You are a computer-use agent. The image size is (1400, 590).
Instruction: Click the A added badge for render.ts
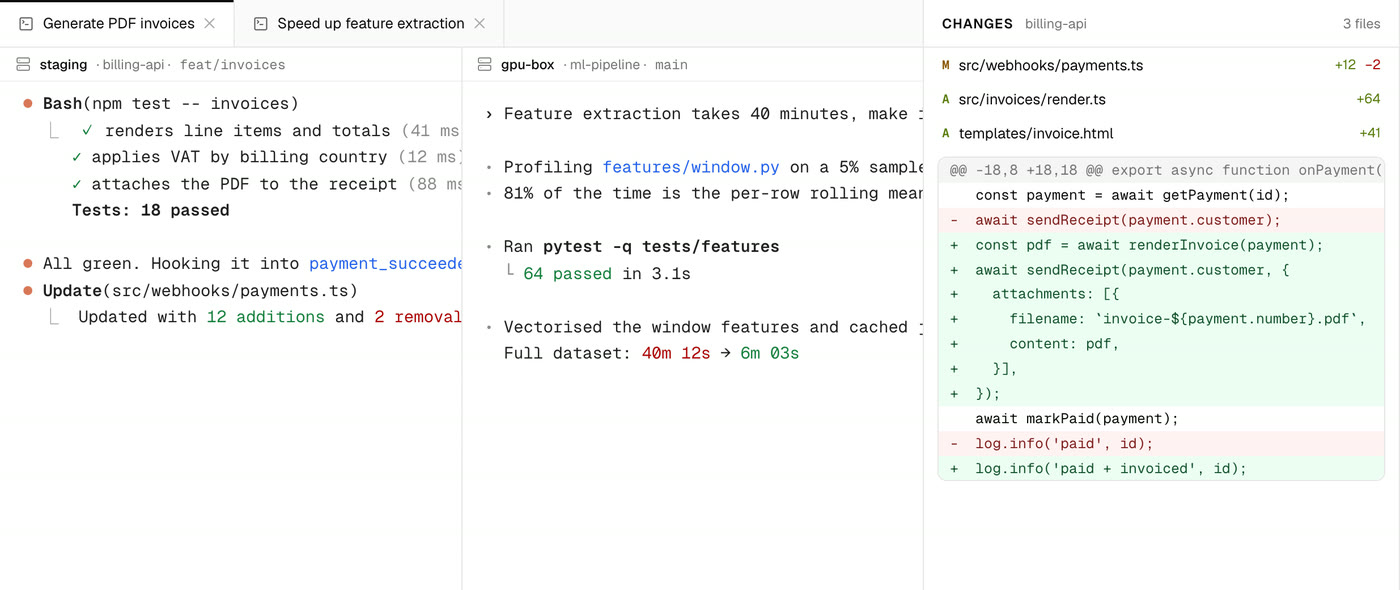click(x=946, y=99)
